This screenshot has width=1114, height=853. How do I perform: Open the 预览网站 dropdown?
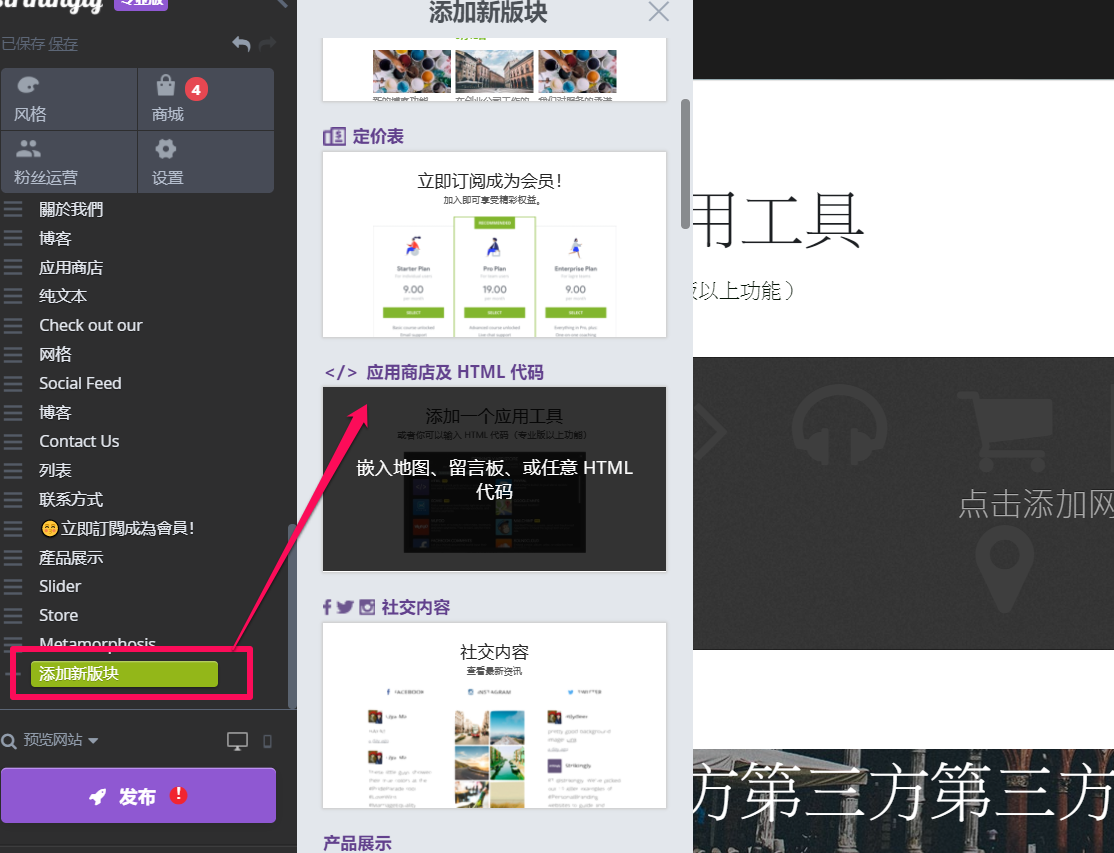pos(61,740)
